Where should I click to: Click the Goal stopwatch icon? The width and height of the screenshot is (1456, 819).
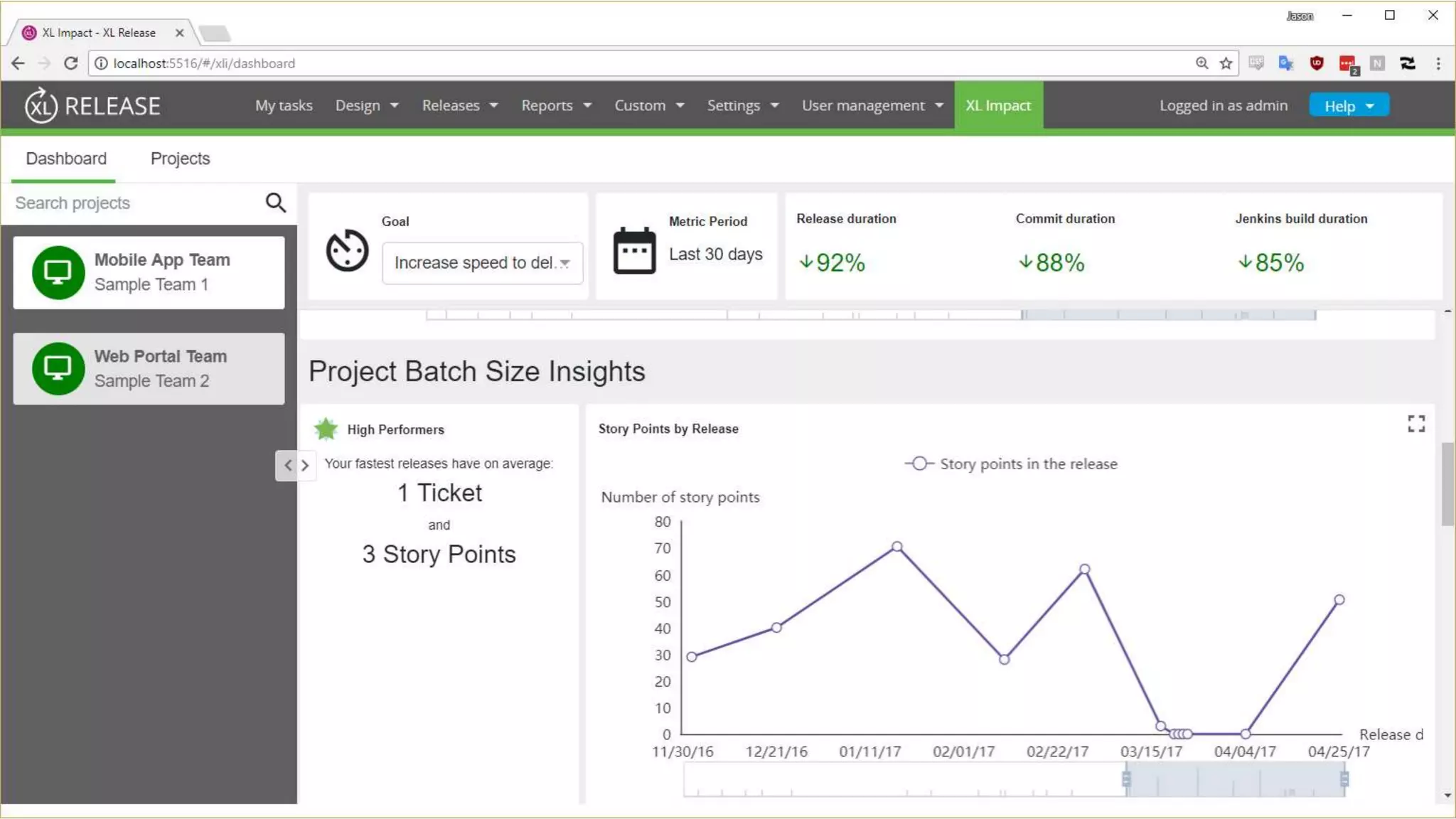pyautogui.click(x=347, y=250)
